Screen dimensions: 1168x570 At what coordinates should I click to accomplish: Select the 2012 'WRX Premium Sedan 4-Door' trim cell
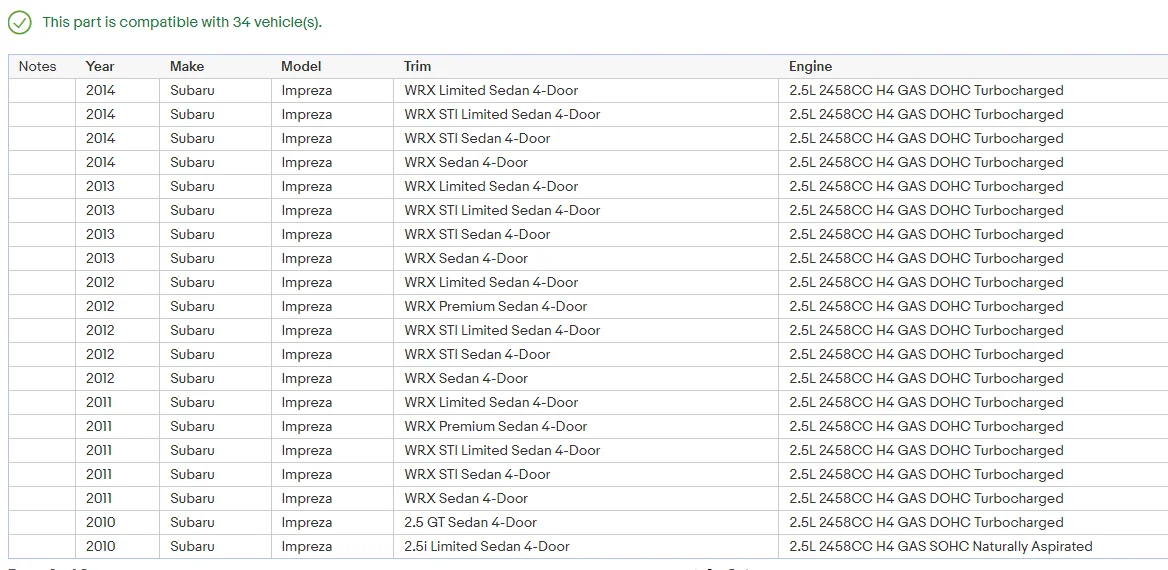pyautogui.click(x=586, y=306)
